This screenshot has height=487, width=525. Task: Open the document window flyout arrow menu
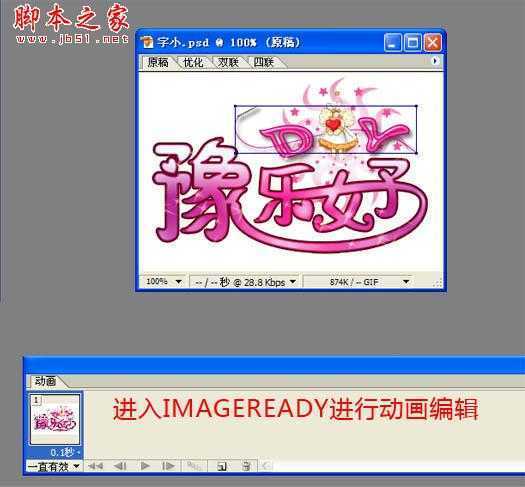[434, 61]
